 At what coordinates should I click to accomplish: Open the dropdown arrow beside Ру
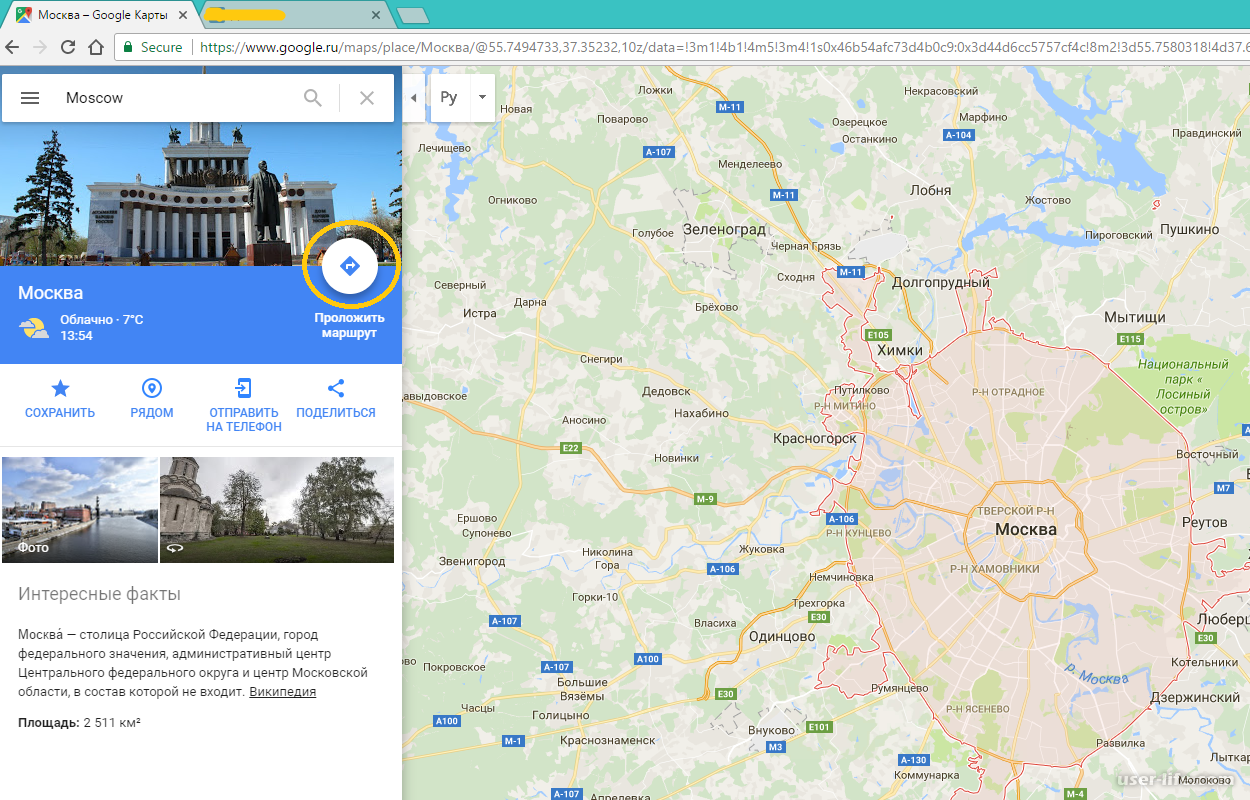(x=481, y=97)
